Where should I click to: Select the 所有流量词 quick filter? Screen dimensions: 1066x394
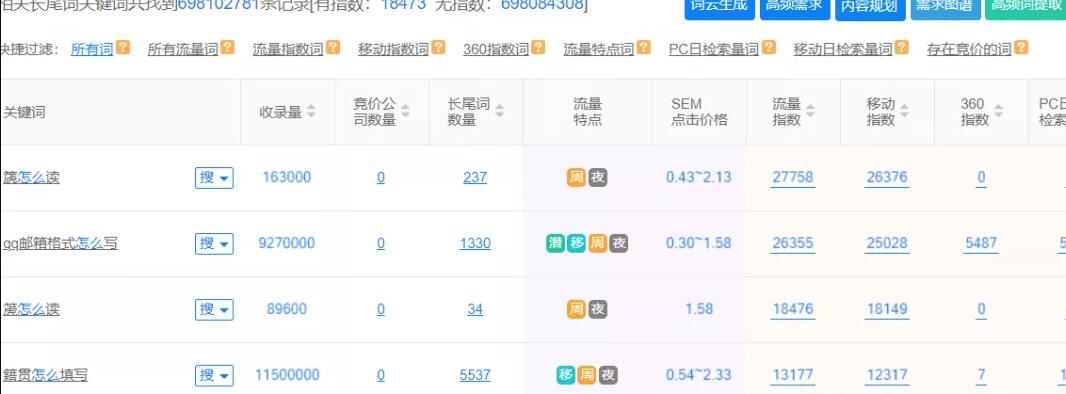[x=183, y=49]
